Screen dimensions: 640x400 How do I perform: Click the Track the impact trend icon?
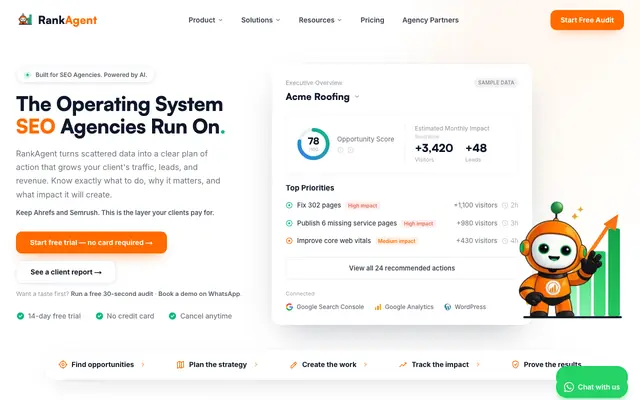pos(403,364)
